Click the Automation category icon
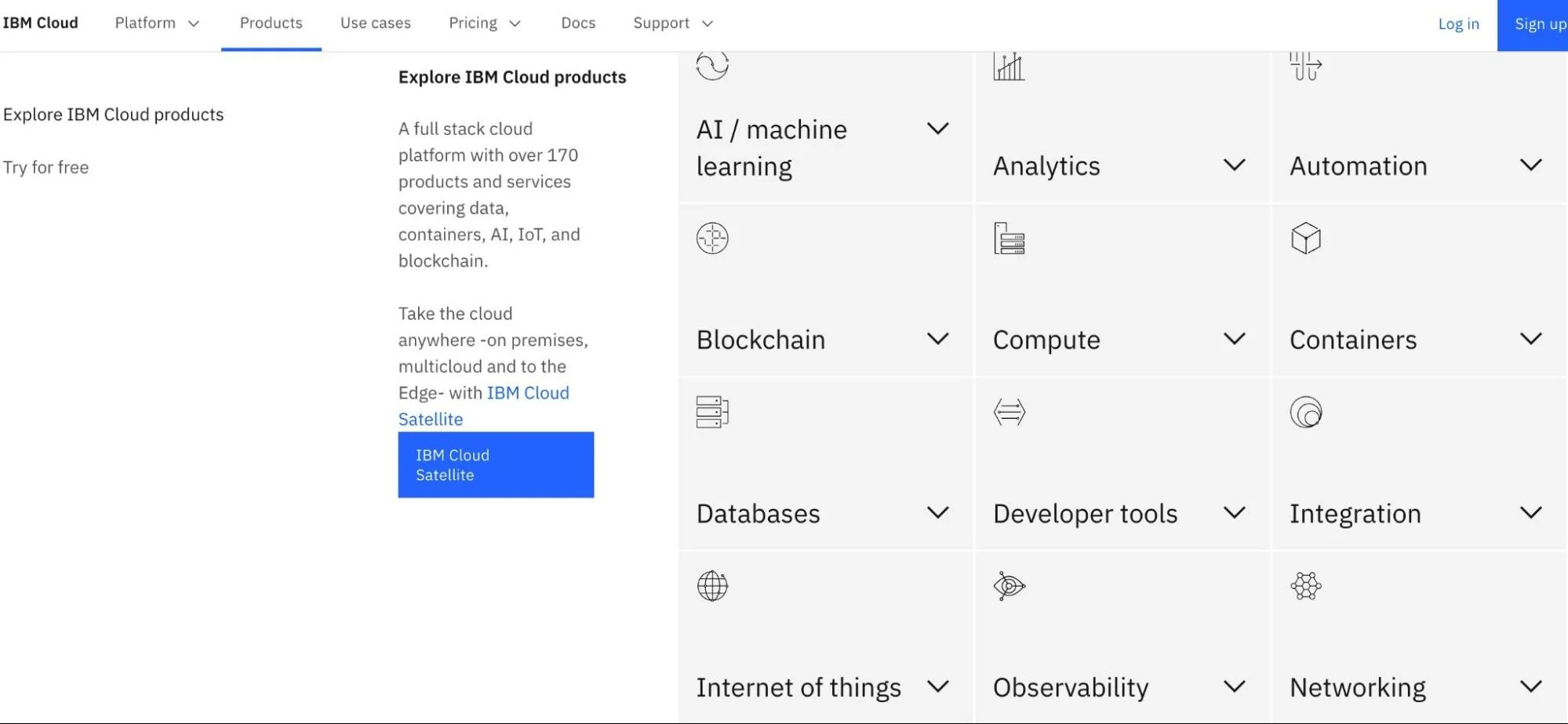This screenshot has height=724, width=1568. [1306, 66]
